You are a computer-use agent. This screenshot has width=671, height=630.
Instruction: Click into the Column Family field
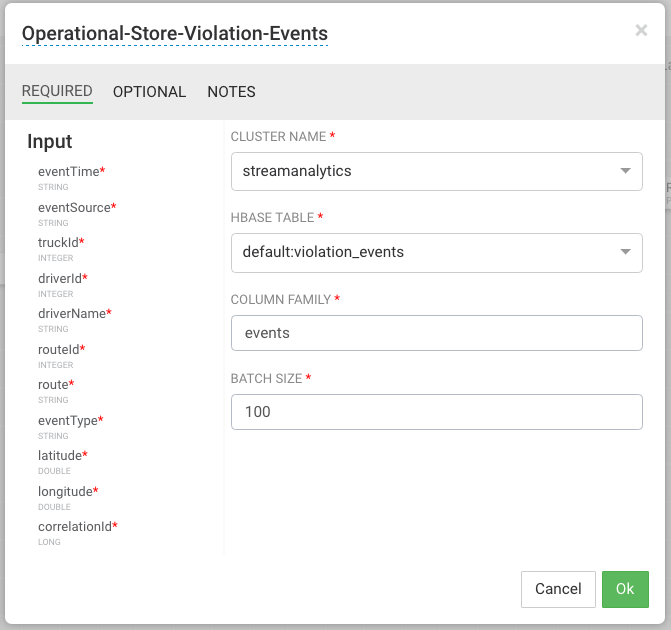click(x=436, y=333)
